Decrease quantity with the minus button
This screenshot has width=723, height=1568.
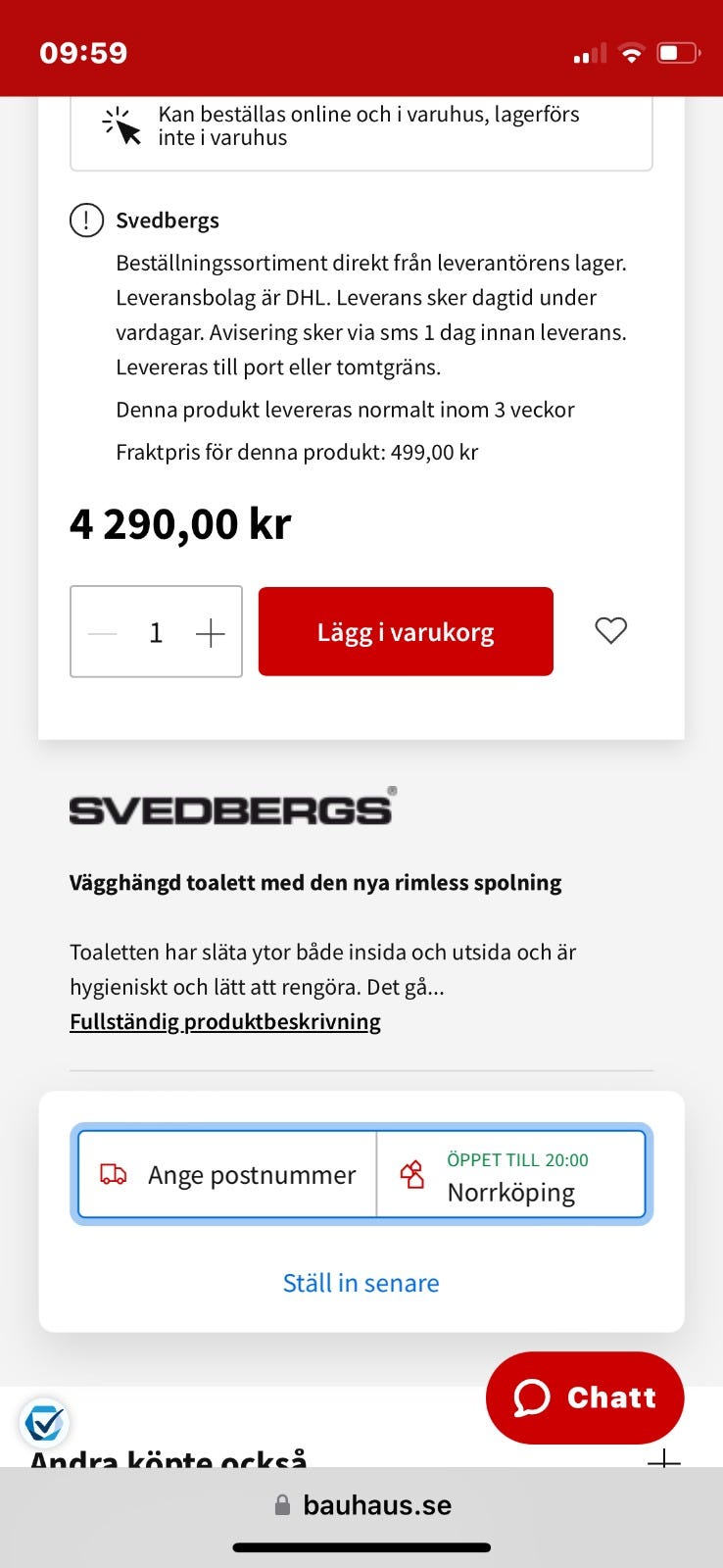click(102, 633)
